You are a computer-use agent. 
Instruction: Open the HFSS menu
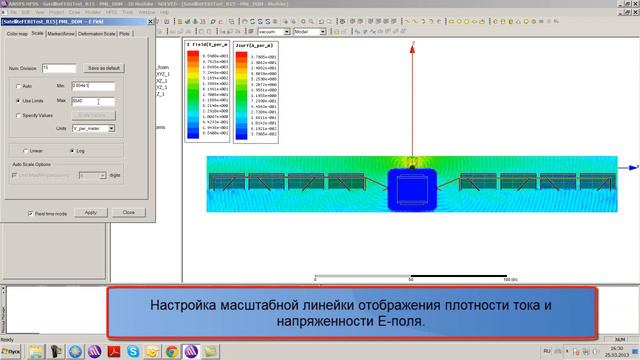pos(111,12)
